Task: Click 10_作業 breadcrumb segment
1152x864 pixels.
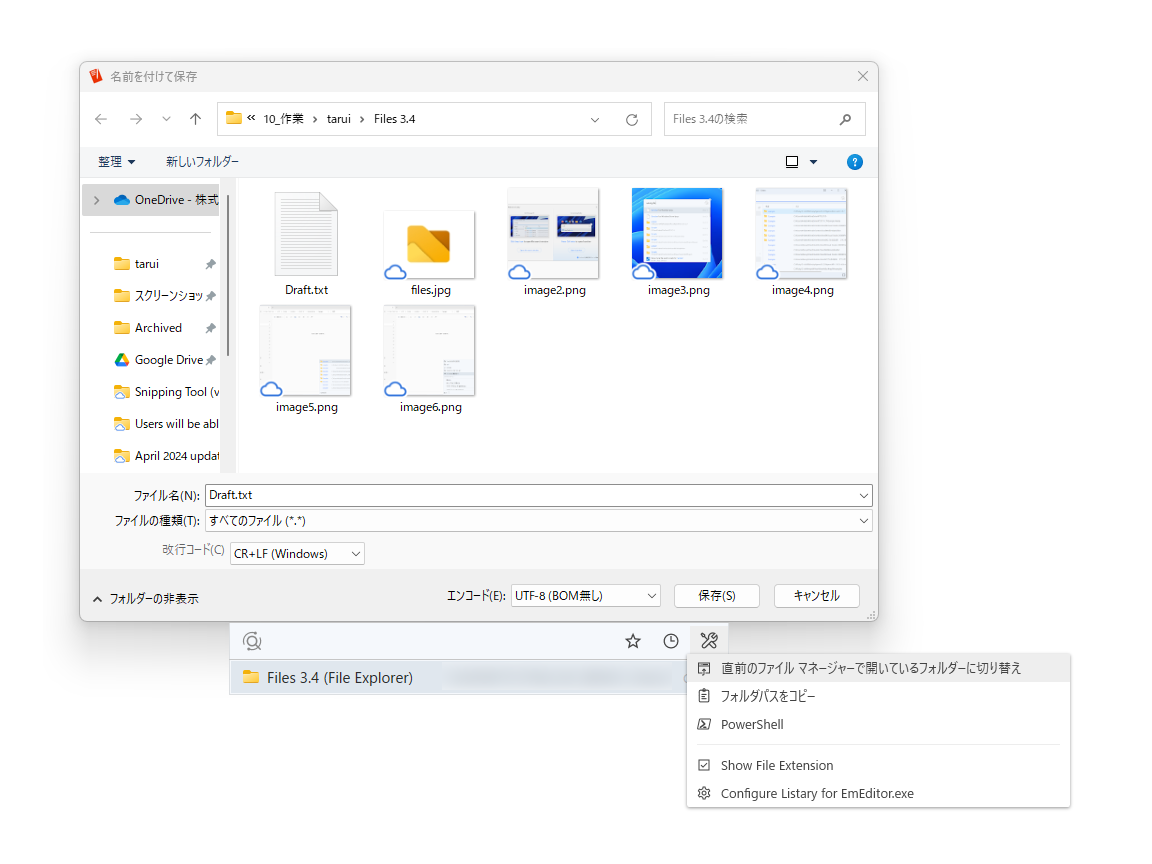Action: (284, 119)
